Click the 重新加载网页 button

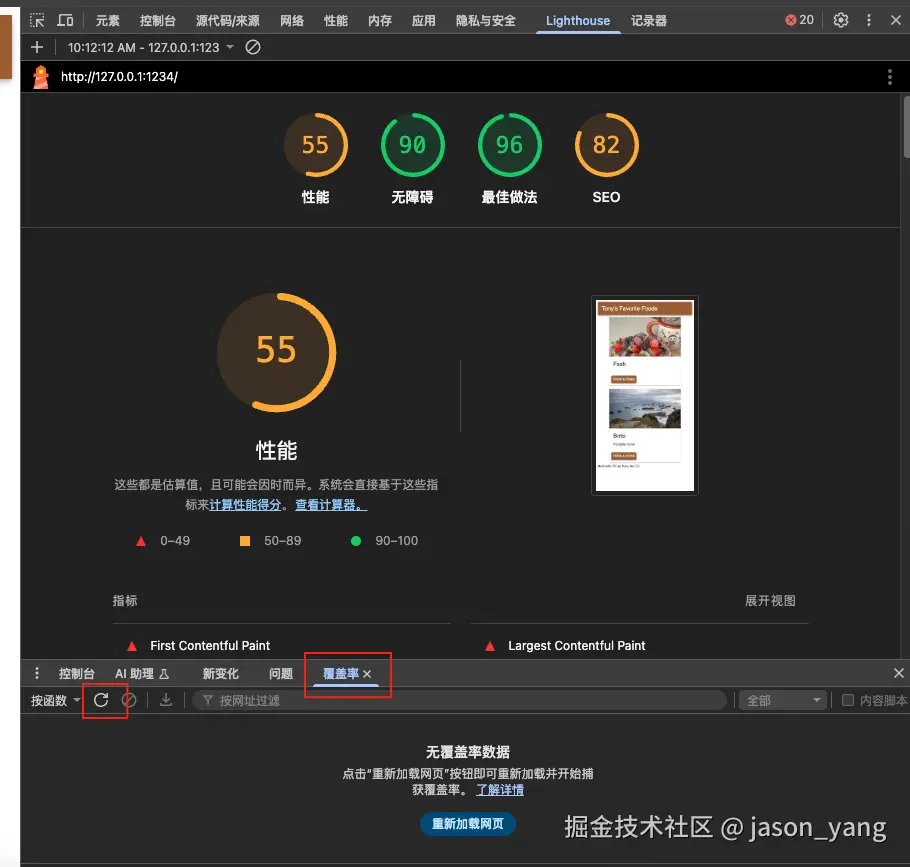click(468, 823)
